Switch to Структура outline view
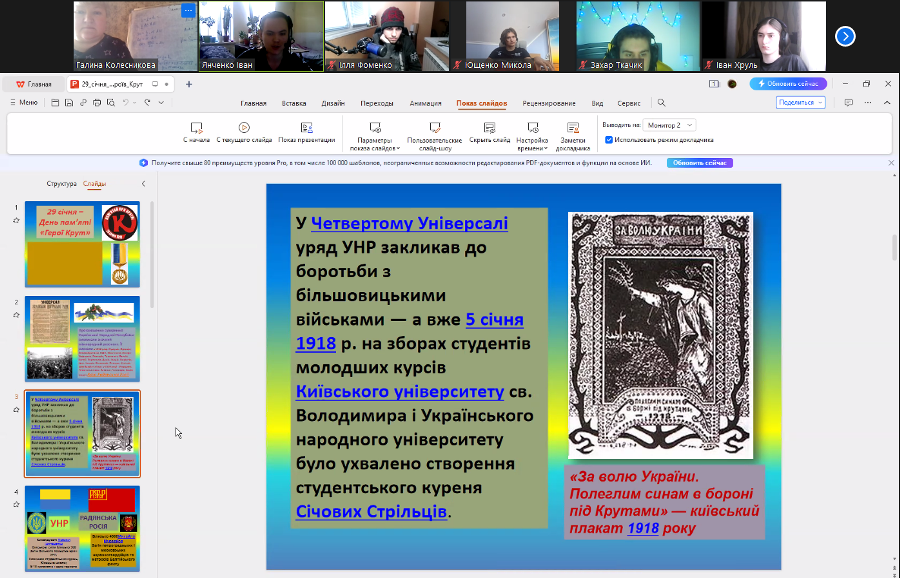Image resolution: width=900 pixels, height=578 pixels. click(61, 184)
